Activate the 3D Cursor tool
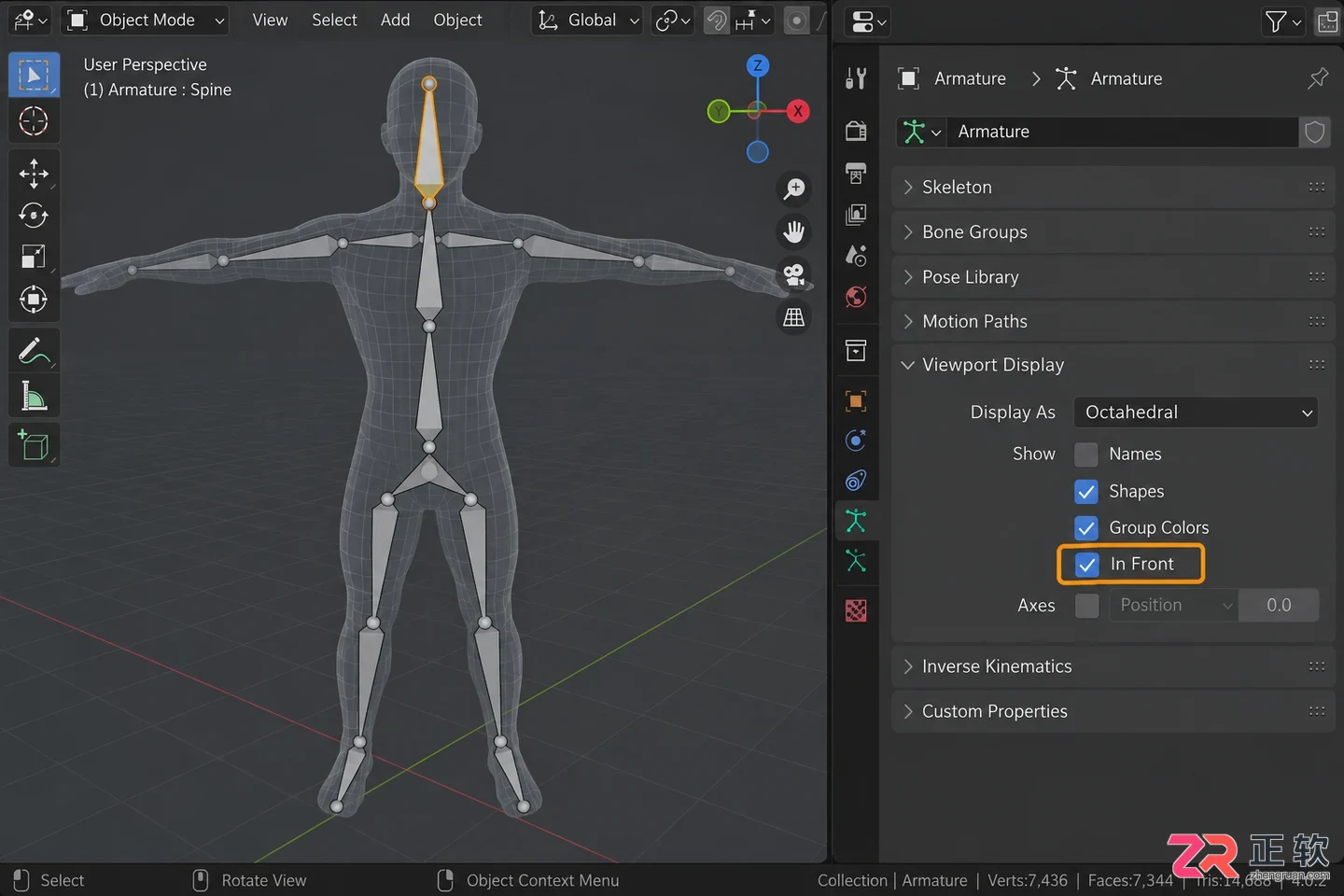 click(34, 121)
